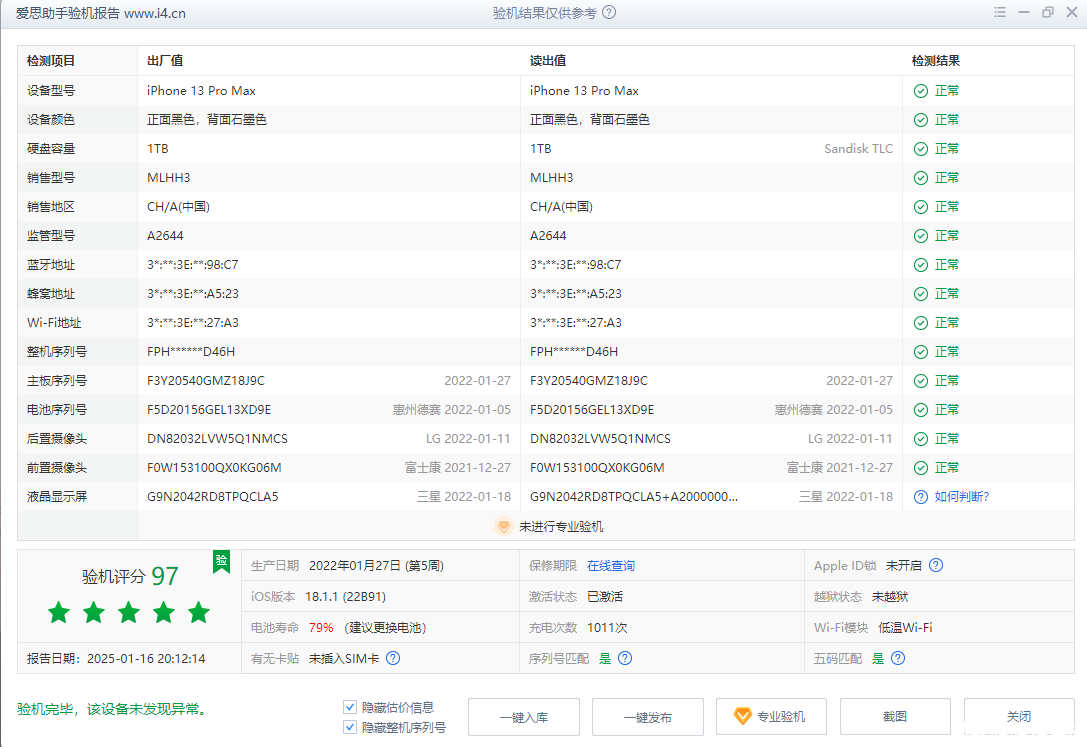Open the 如何判断? link
1087x747 pixels.
pyautogui.click(x=962, y=497)
